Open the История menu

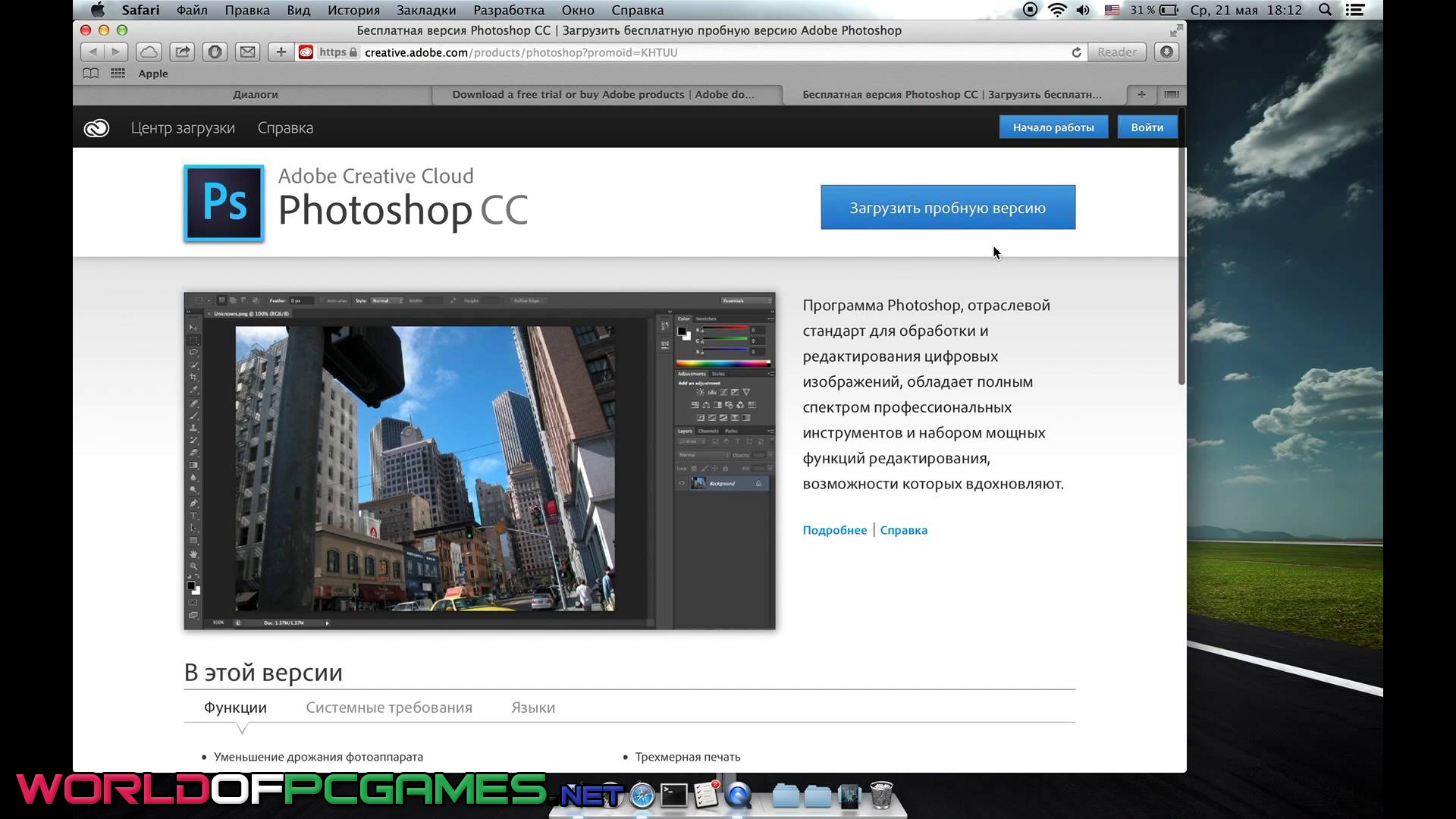point(353,10)
